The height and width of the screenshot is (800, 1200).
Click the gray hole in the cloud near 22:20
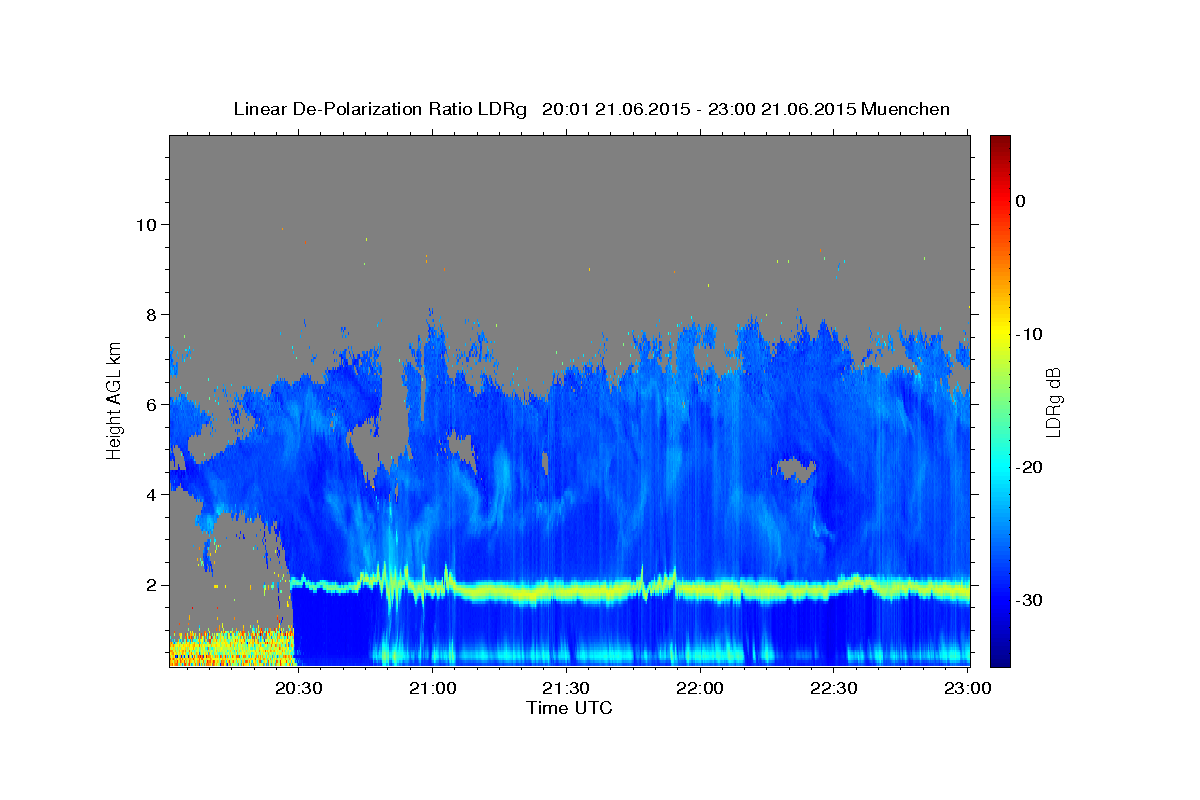[x=797, y=468]
